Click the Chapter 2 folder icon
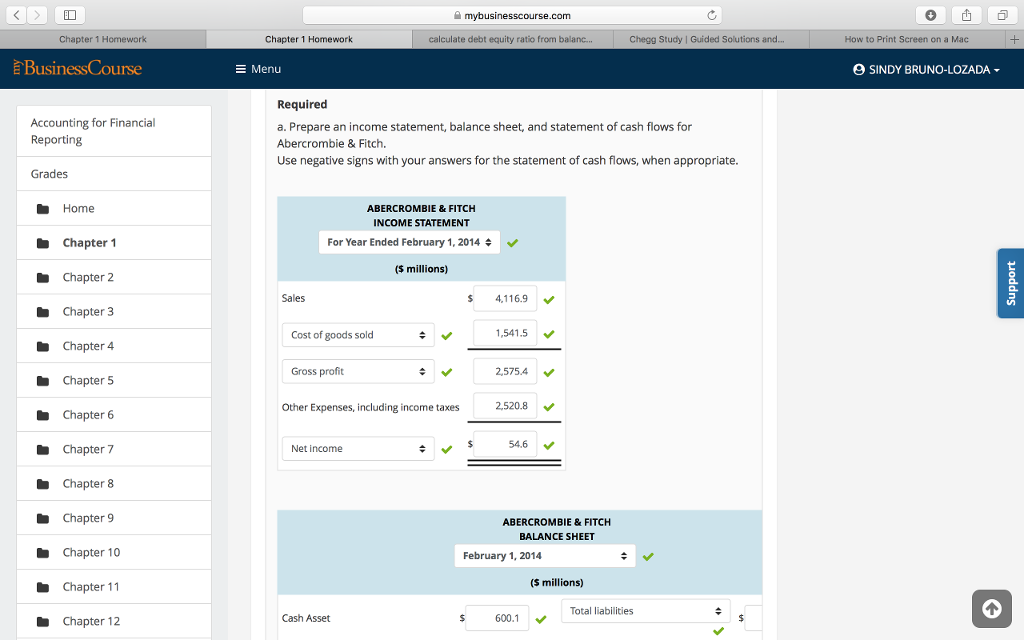This screenshot has width=1024, height=640. tap(43, 278)
